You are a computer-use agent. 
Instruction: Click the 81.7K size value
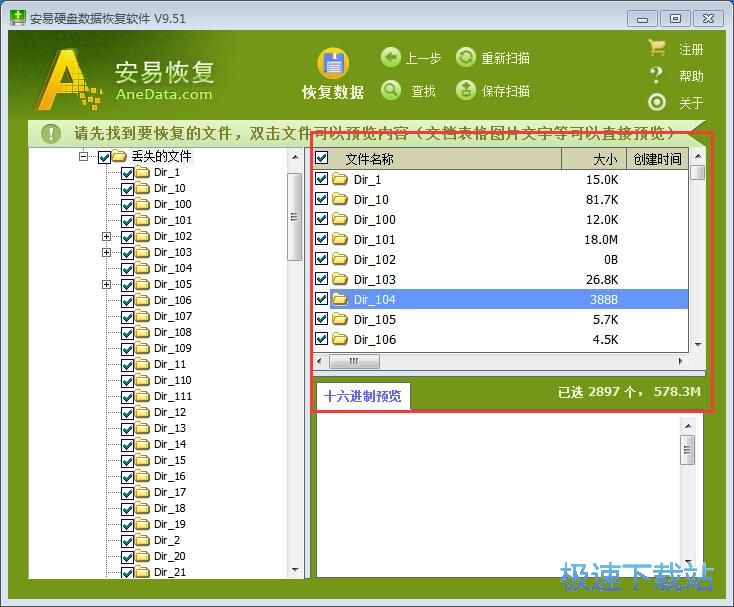coord(602,200)
